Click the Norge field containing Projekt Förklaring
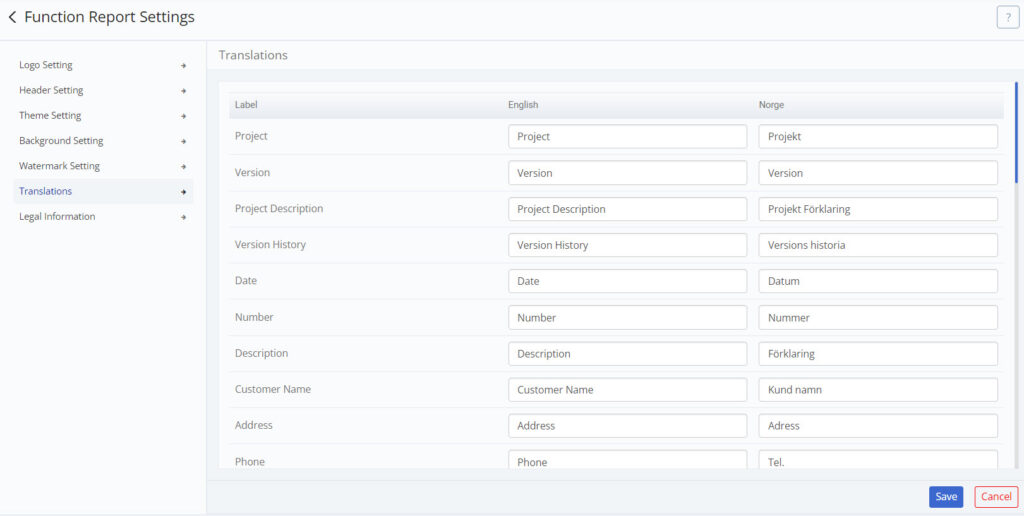Viewport: 1024px width, 516px height. tap(878, 209)
